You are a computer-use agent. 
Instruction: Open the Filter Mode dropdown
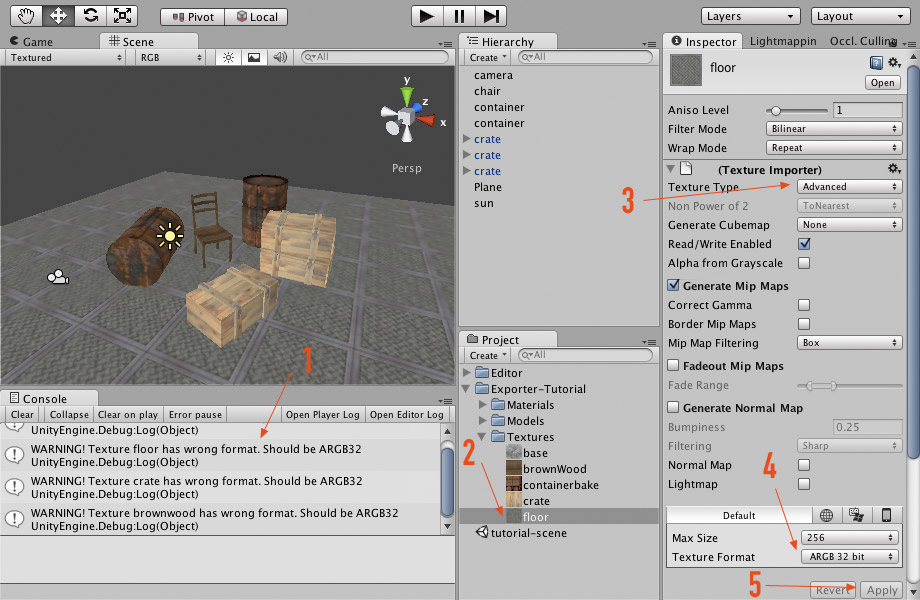tap(834, 127)
